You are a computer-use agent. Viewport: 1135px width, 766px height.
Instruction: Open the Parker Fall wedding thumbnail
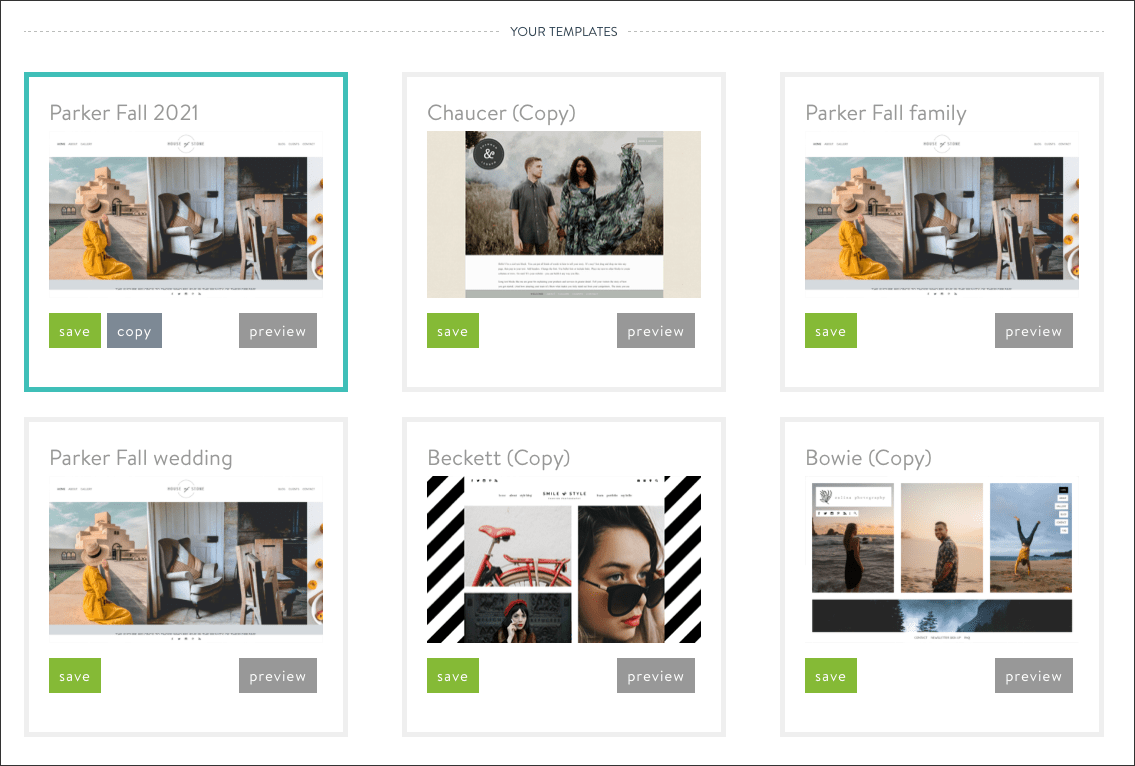[185, 559]
